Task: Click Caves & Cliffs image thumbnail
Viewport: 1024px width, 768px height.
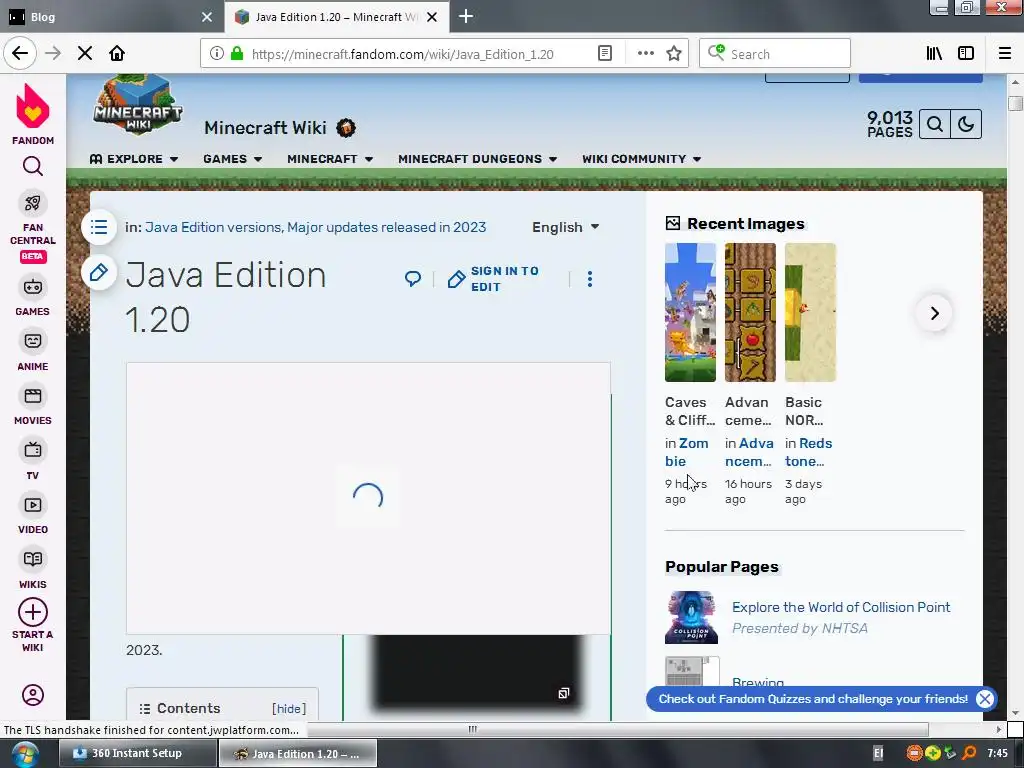Action: [690, 312]
